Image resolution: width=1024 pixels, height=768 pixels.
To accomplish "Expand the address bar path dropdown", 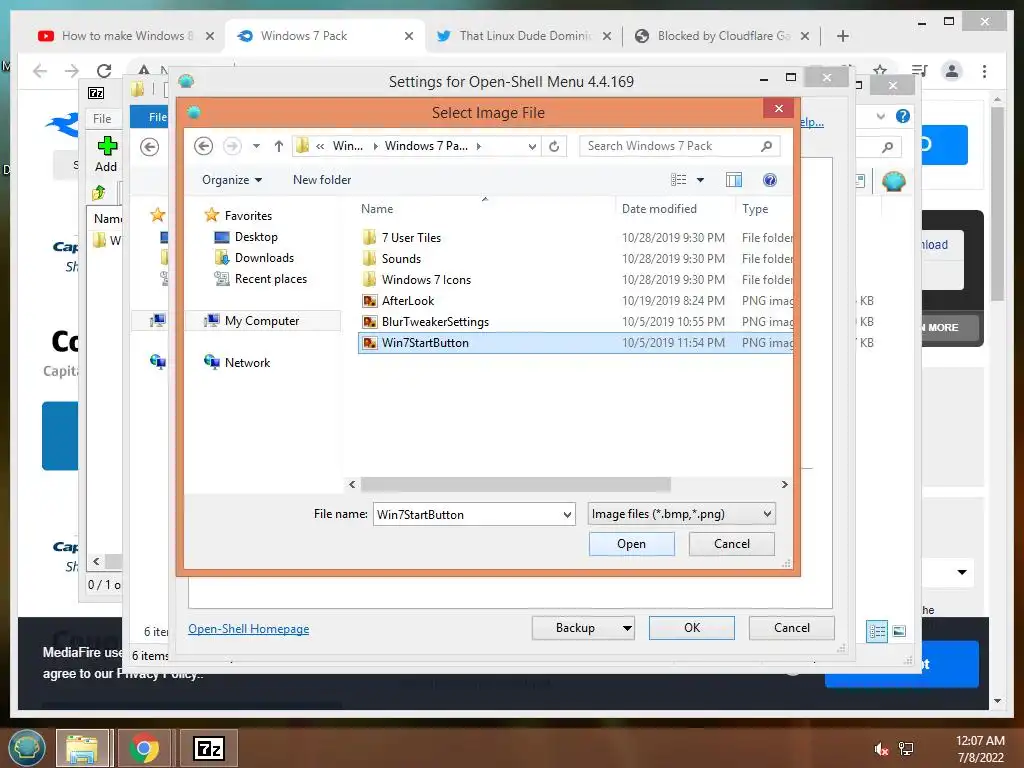I will [532, 146].
